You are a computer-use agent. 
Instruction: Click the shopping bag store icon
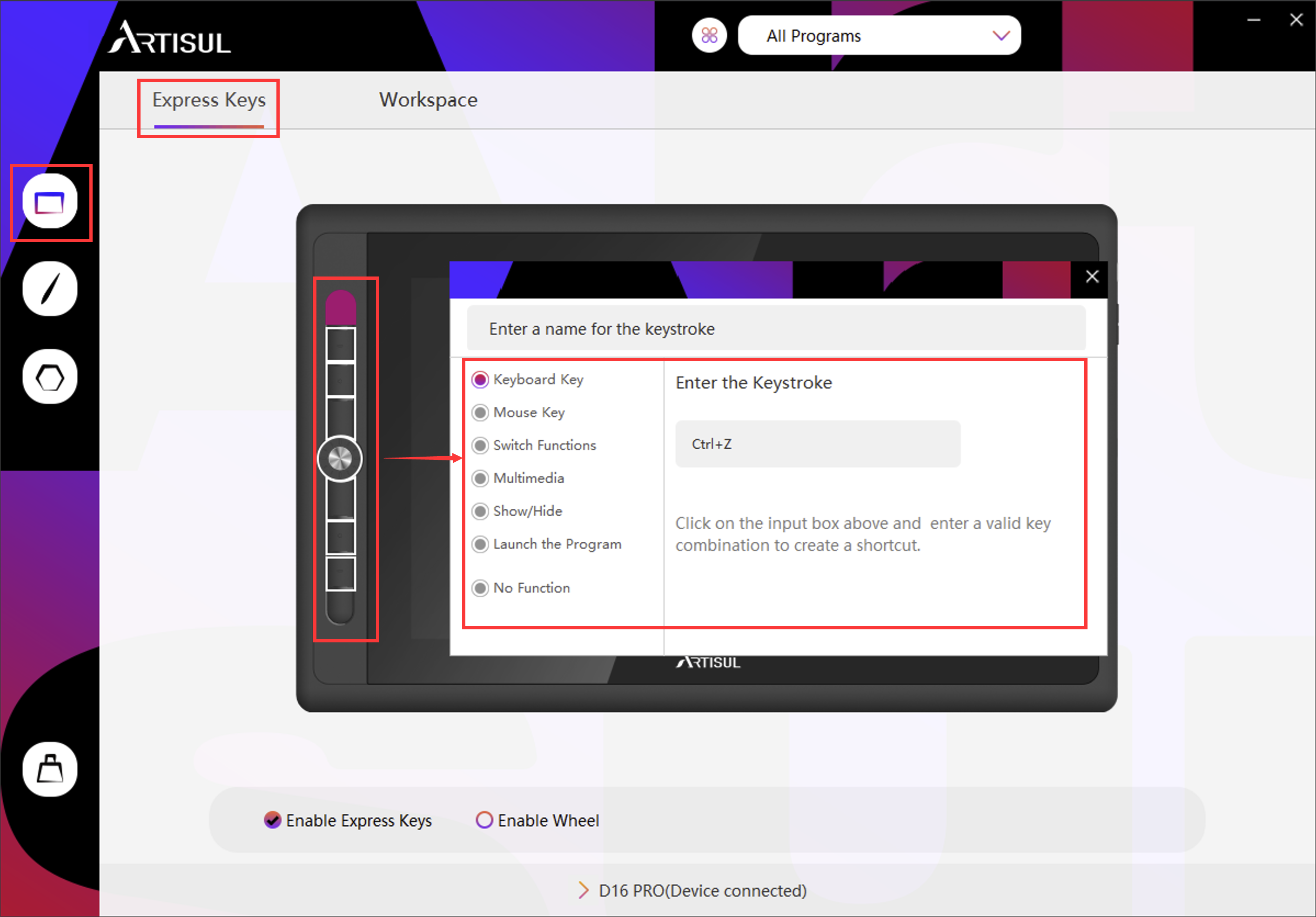click(x=50, y=769)
